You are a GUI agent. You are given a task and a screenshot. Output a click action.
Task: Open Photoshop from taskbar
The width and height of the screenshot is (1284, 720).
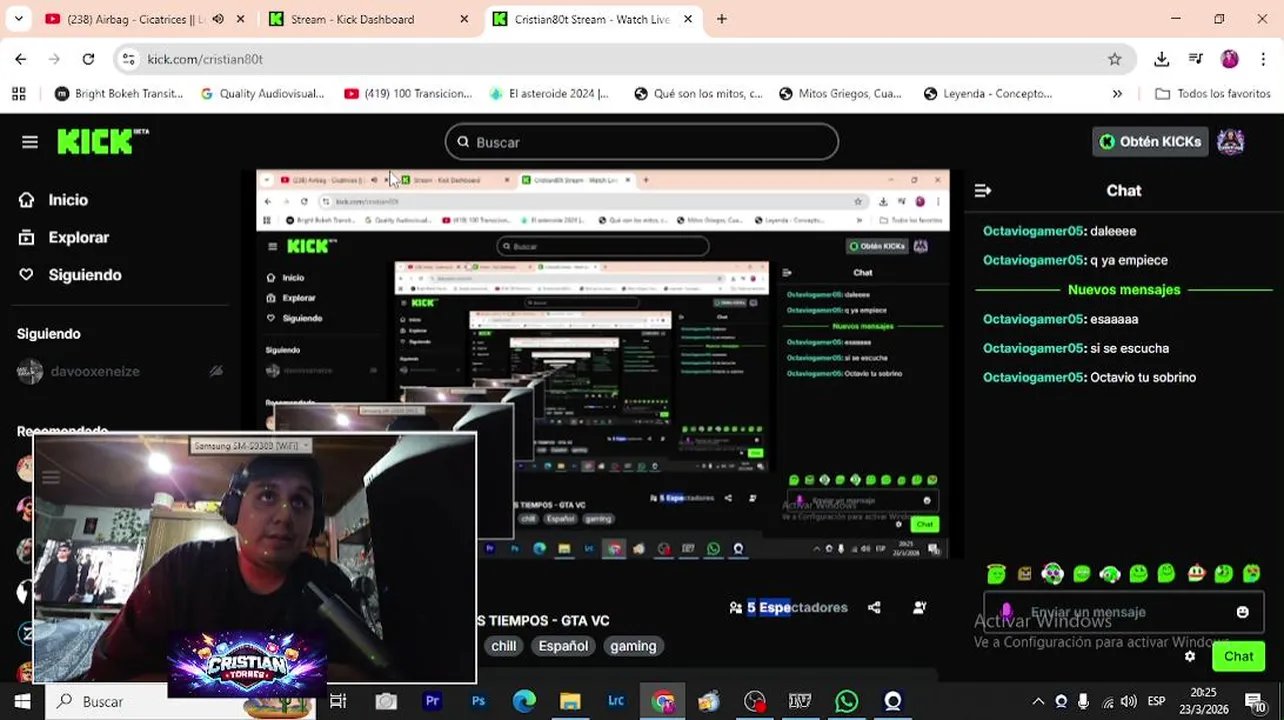click(x=478, y=701)
